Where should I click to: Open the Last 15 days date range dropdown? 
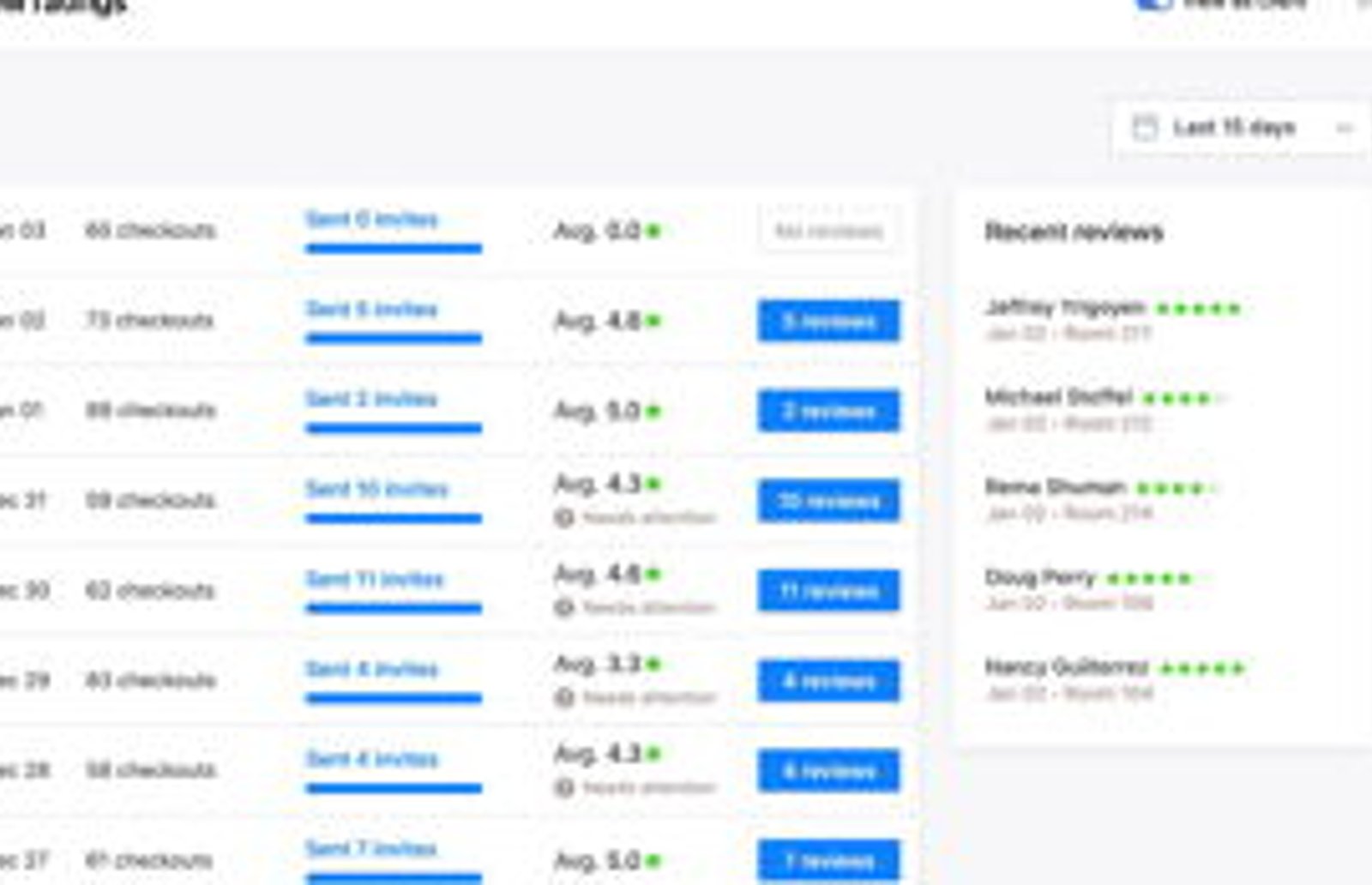tap(1241, 128)
